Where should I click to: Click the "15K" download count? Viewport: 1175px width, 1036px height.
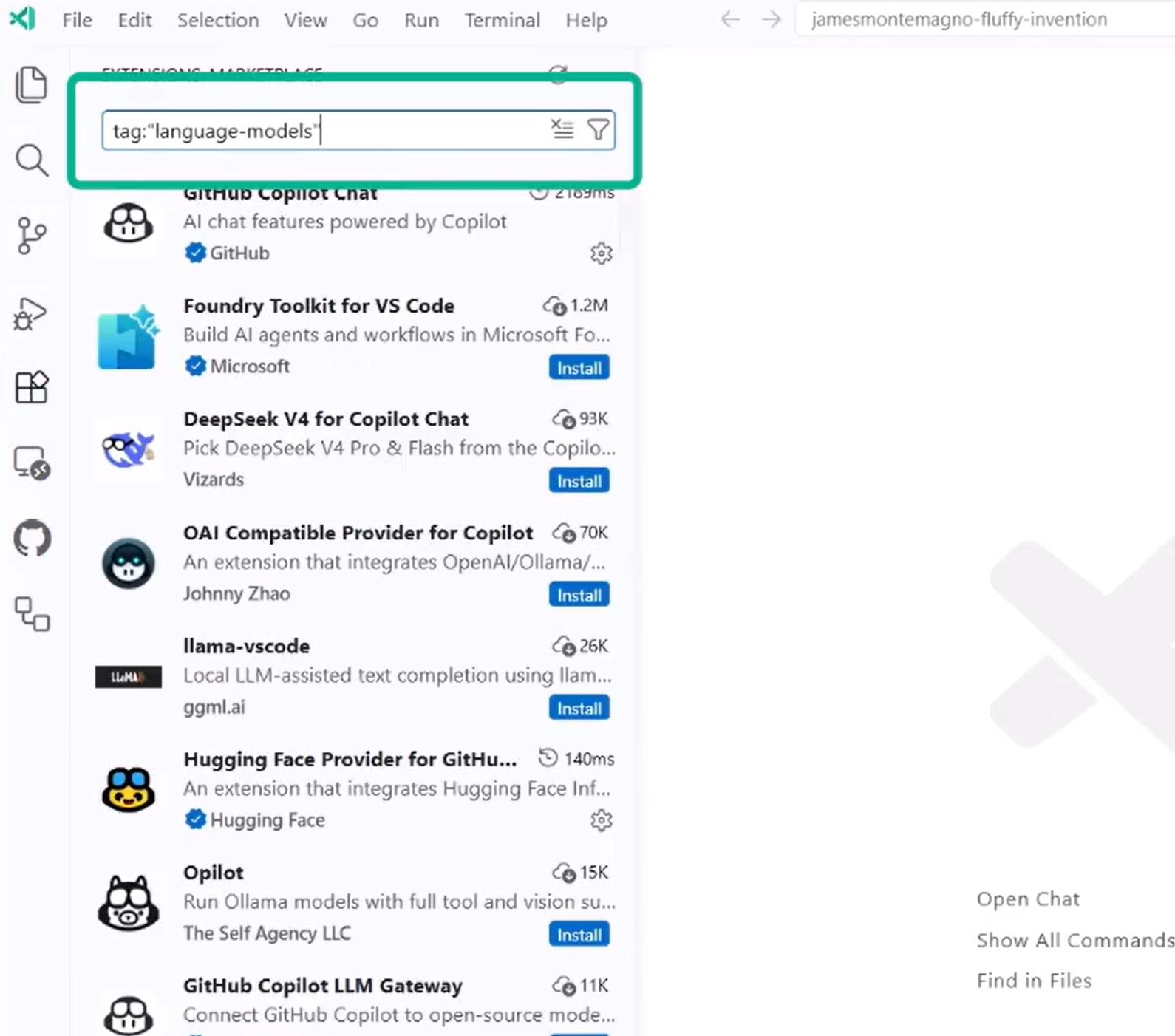tap(593, 873)
